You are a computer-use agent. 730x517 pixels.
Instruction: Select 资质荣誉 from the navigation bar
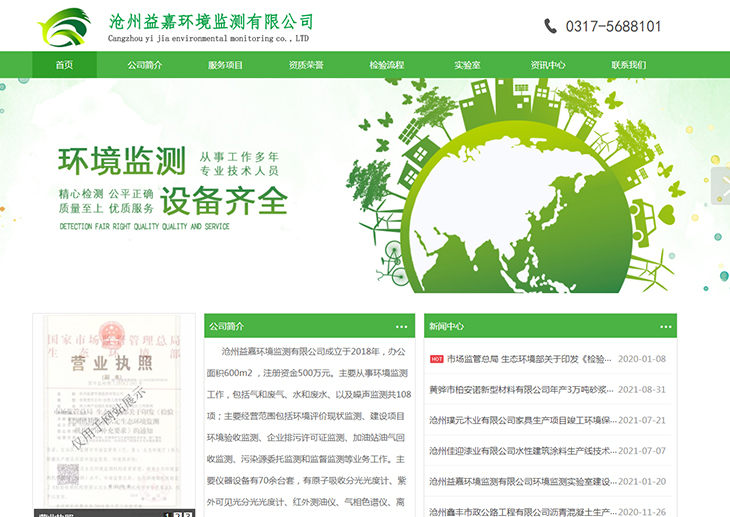point(306,65)
